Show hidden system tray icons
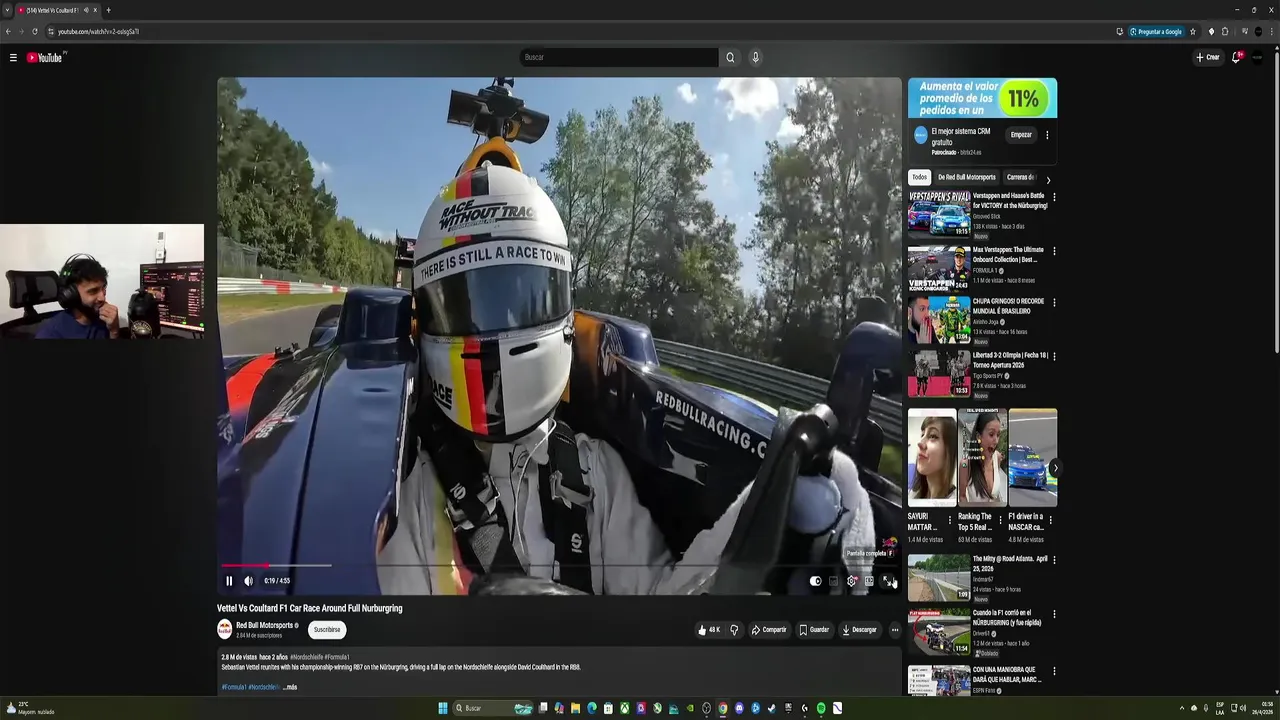Screen dimensions: 1280x720 [x=1181, y=708]
